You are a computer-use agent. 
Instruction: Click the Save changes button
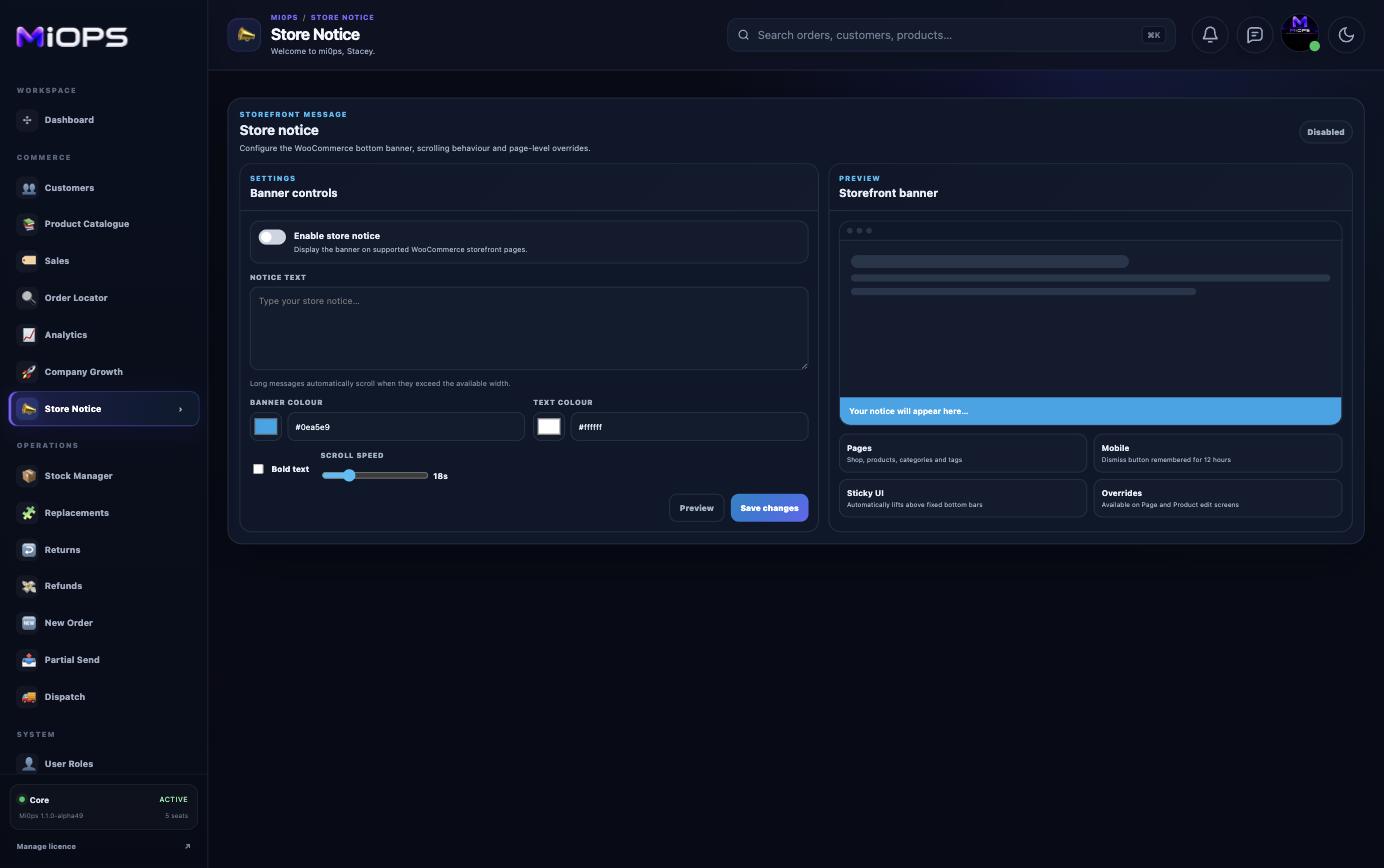[x=769, y=508]
